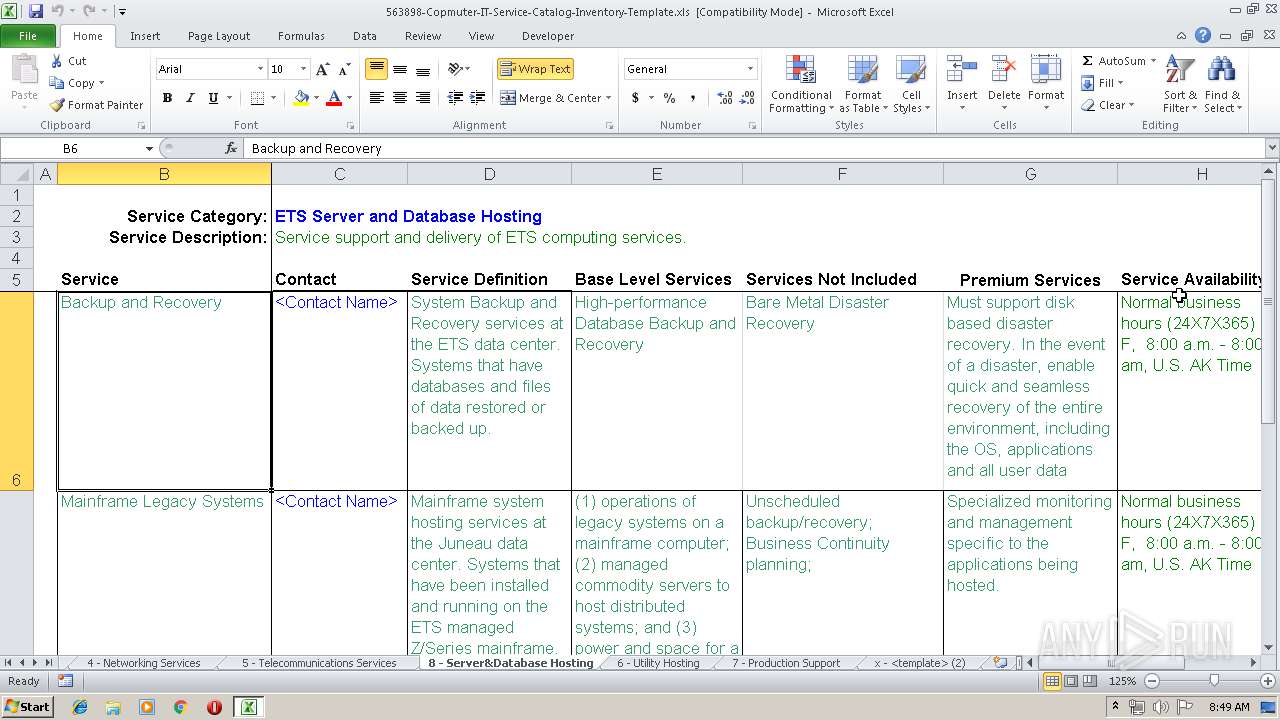Open Format as Table gallery
Viewport: 1280px width, 720px height.
tap(862, 84)
